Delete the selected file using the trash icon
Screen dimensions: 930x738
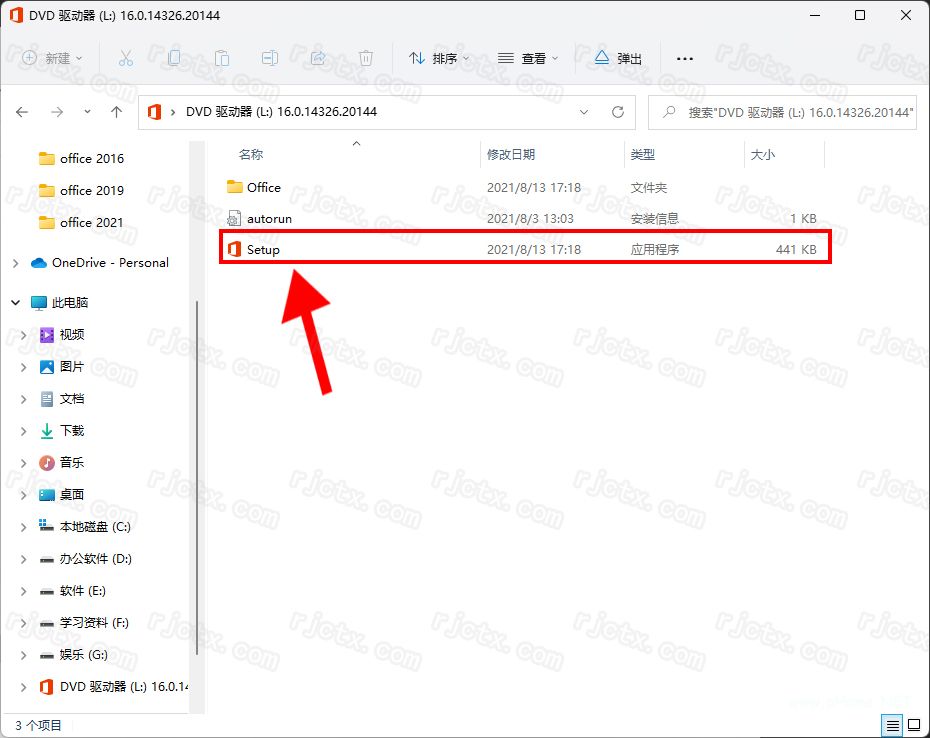tap(366, 58)
